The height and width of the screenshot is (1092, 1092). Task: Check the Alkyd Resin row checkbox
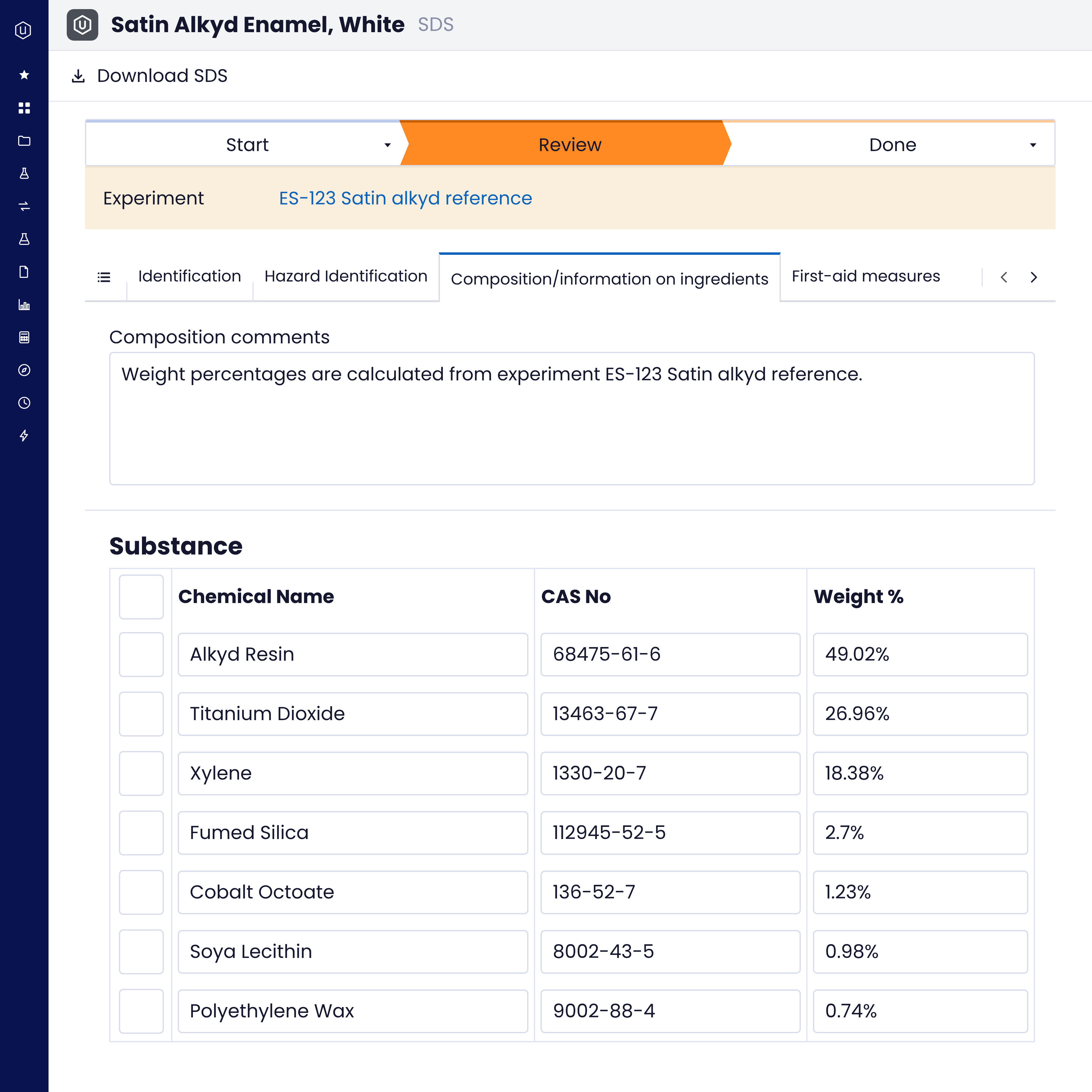(x=141, y=655)
